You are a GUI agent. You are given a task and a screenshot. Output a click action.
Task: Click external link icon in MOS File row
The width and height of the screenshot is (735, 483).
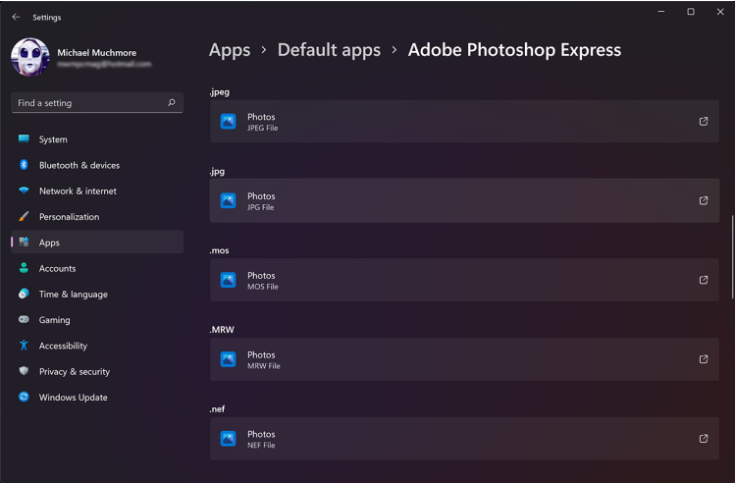pyautogui.click(x=704, y=279)
